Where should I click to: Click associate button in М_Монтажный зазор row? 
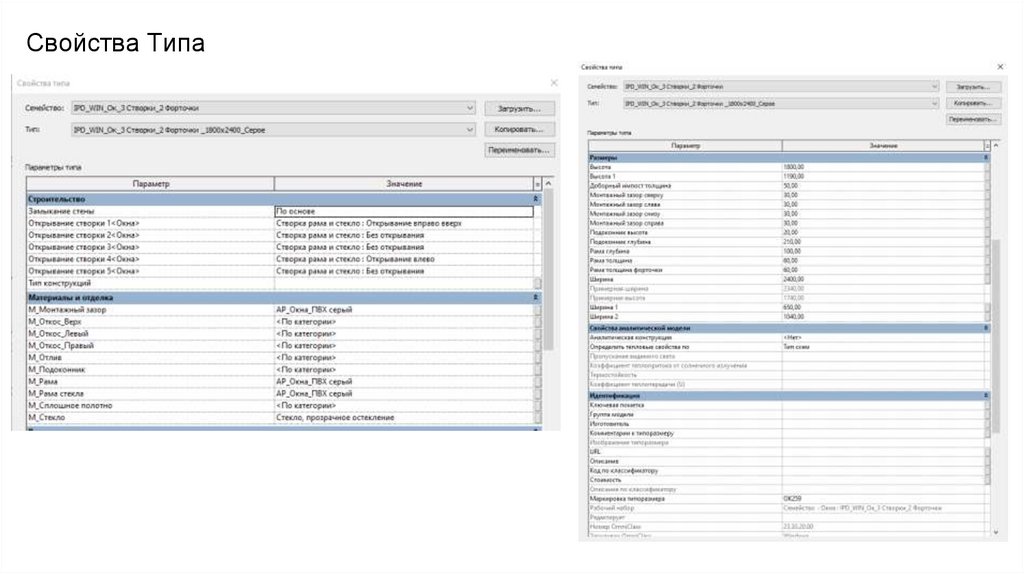point(537,310)
